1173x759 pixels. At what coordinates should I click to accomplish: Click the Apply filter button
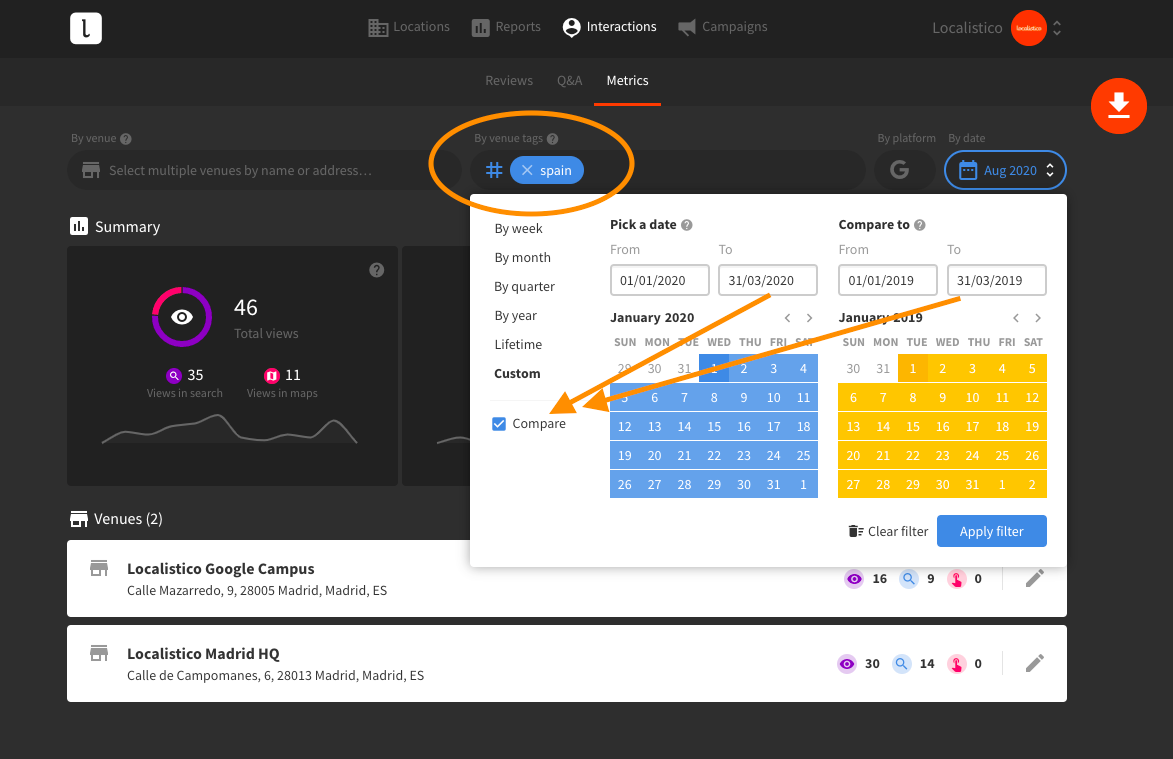[x=991, y=532]
